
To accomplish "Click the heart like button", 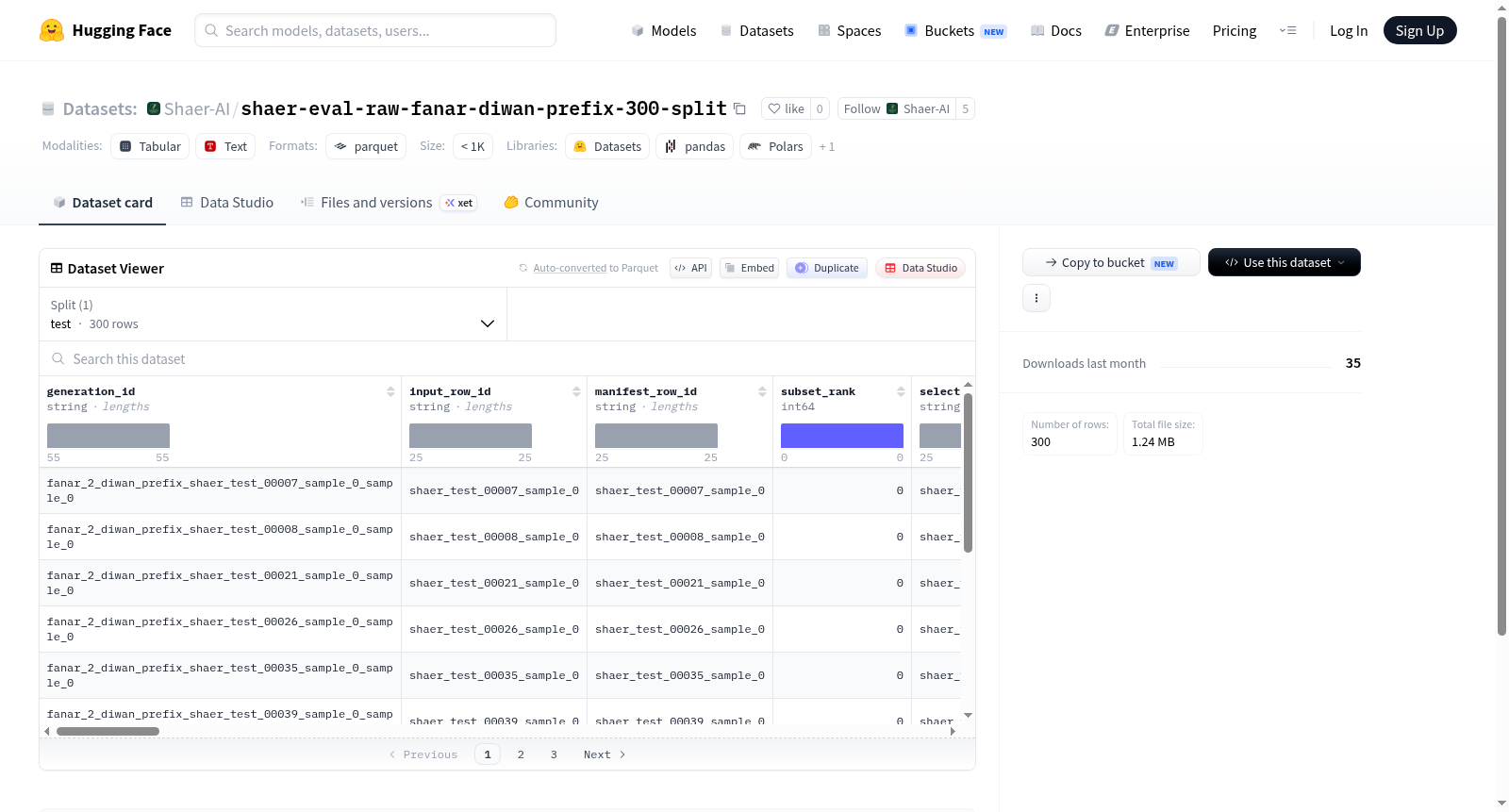I will click(786, 108).
